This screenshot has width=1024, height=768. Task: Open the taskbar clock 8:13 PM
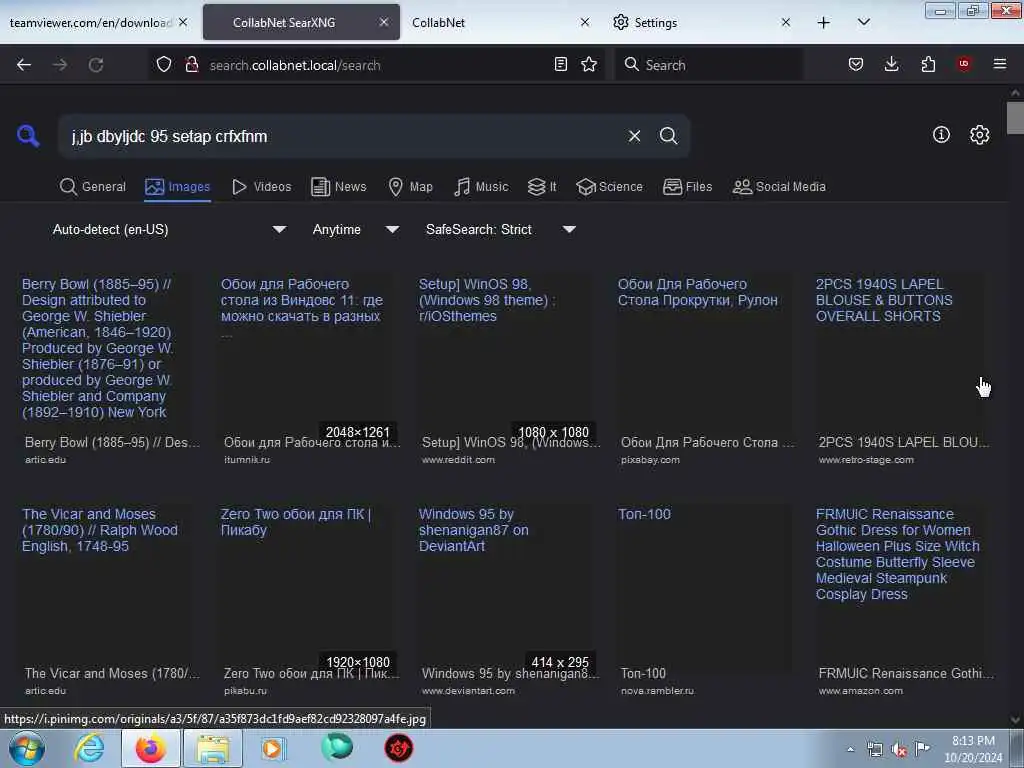973,748
